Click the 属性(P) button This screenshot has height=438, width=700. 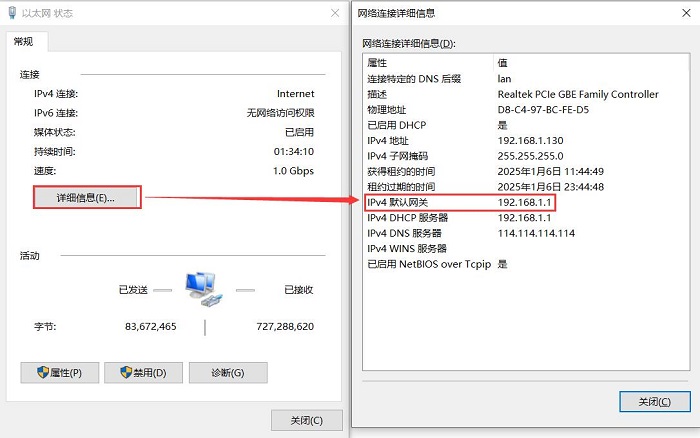[59, 372]
